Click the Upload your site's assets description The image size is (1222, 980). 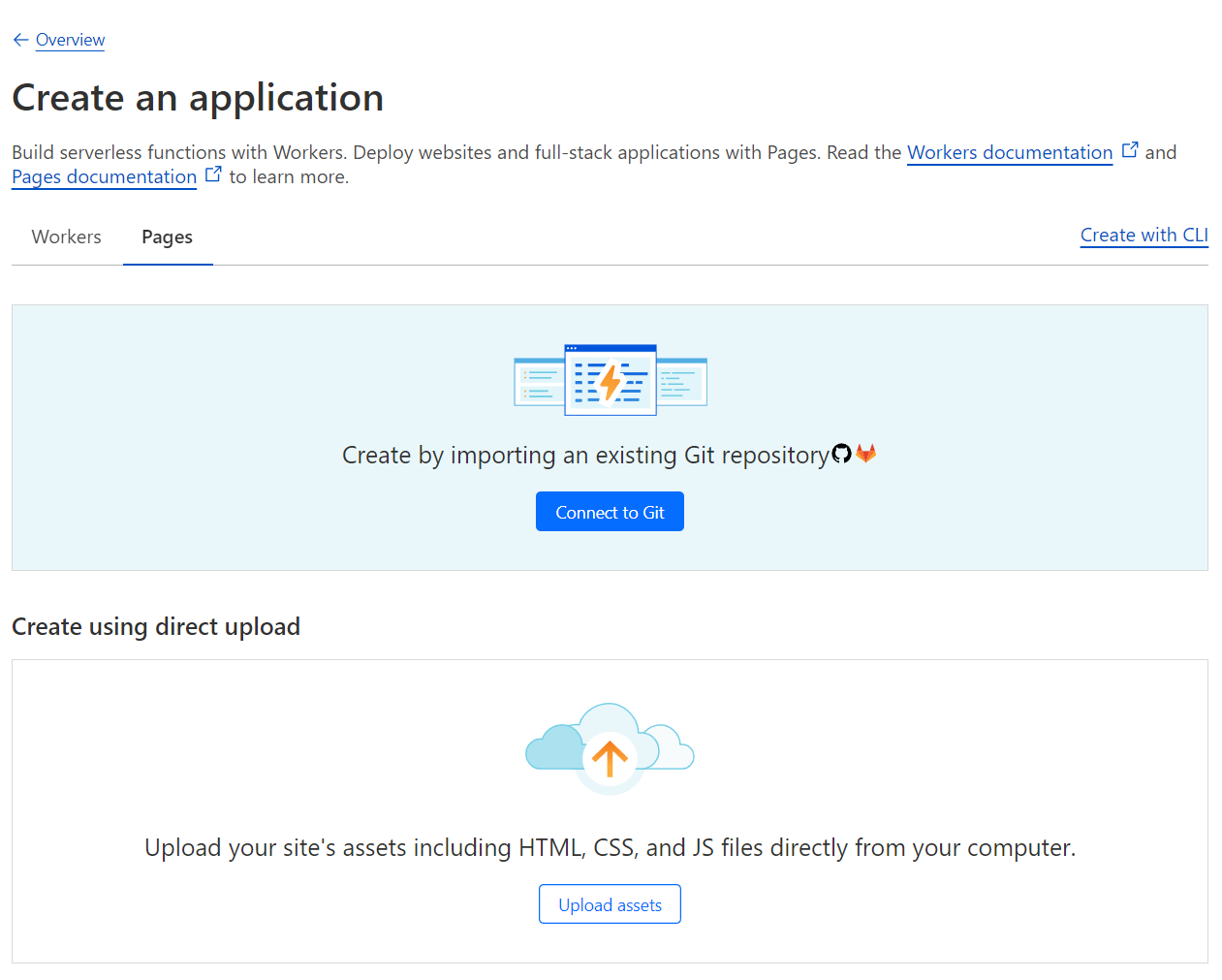[610, 848]
